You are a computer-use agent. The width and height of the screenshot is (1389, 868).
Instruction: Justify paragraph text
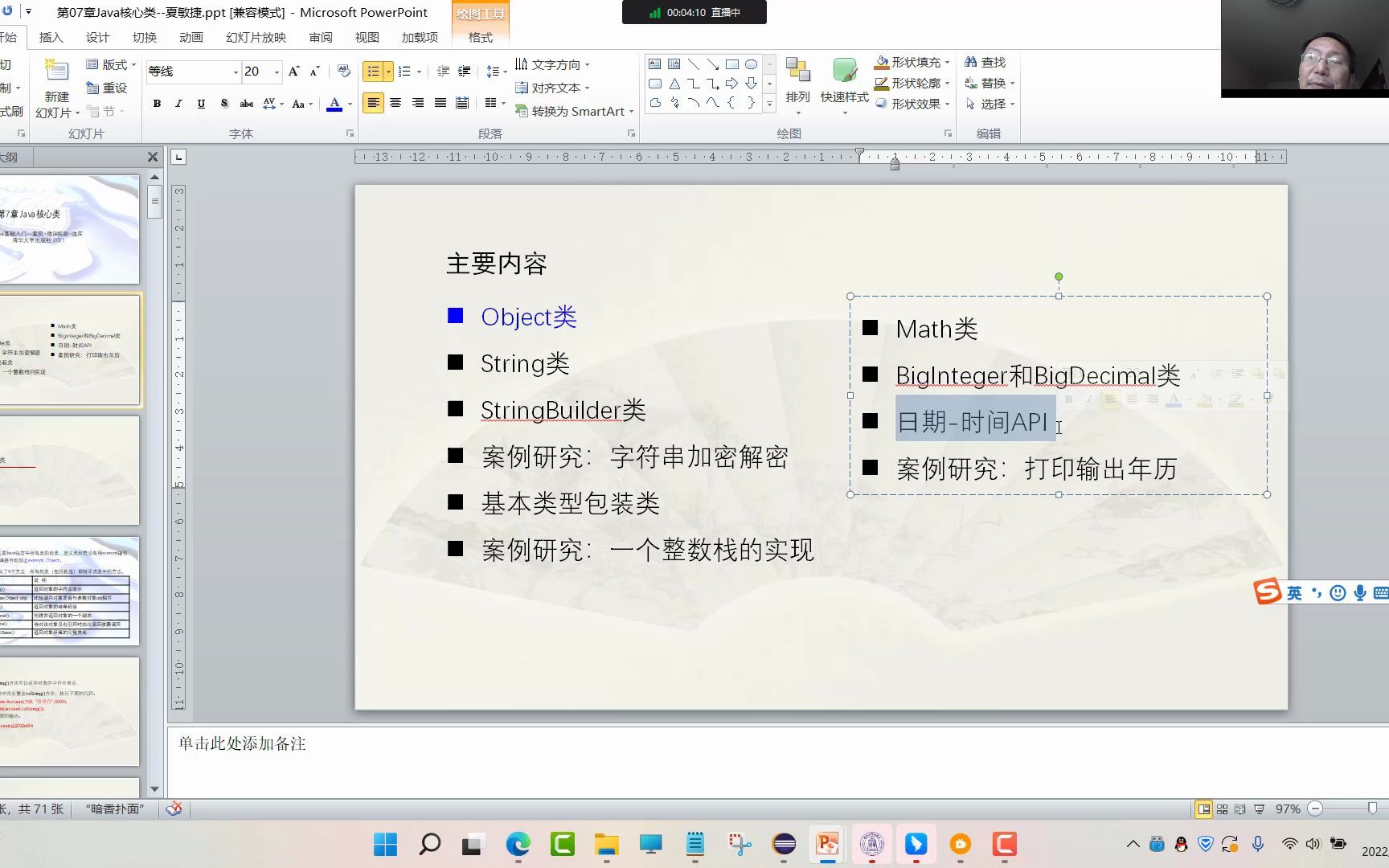(x=440, y=103)
